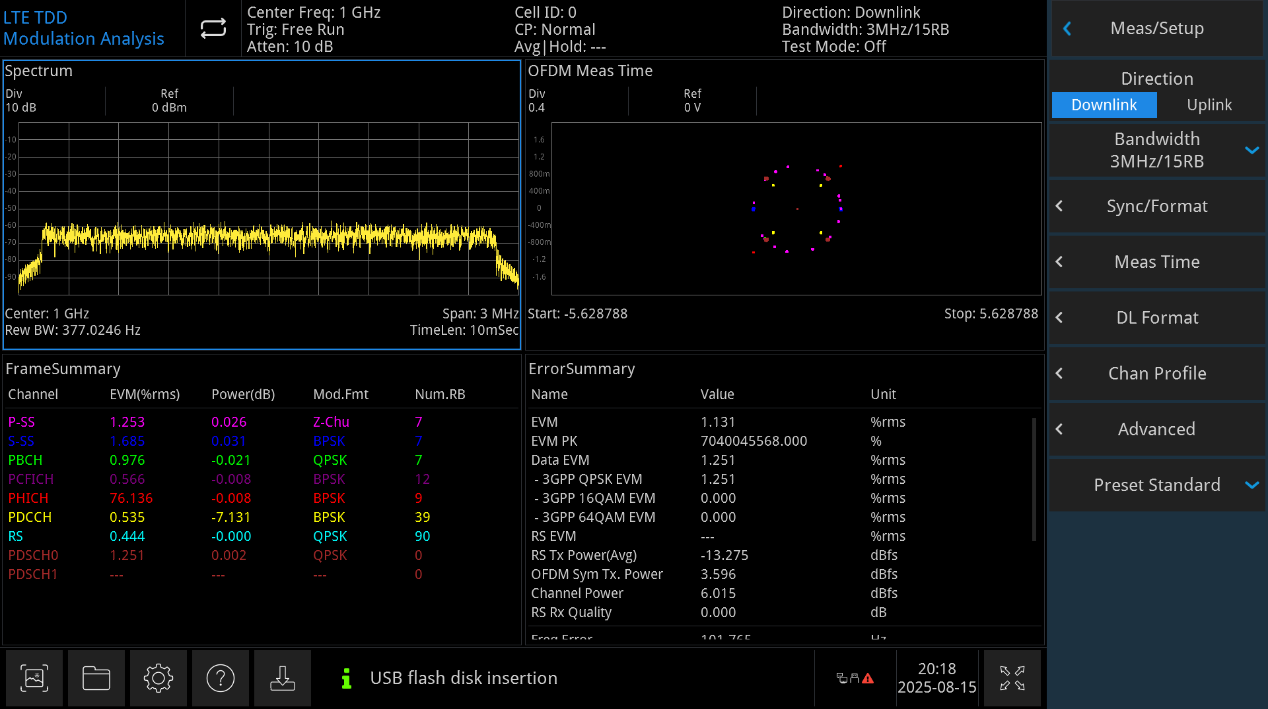Click the network status warning icon
This screenshot has height=709, width=1268.
(855, 678)
